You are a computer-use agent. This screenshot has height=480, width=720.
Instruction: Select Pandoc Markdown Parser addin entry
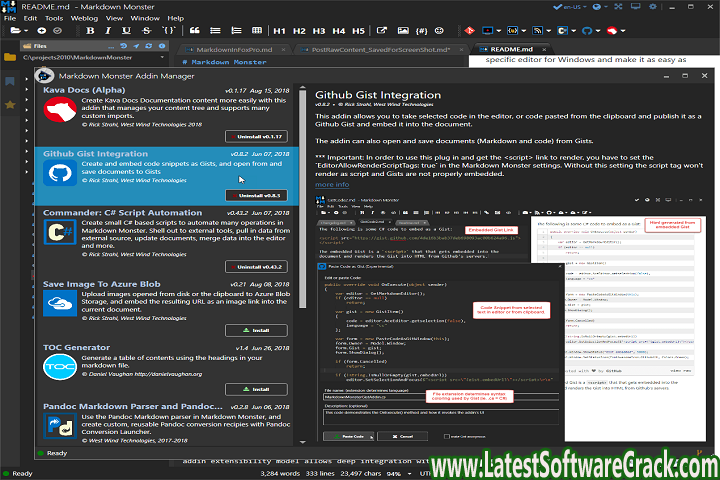(x=167, y=423)
